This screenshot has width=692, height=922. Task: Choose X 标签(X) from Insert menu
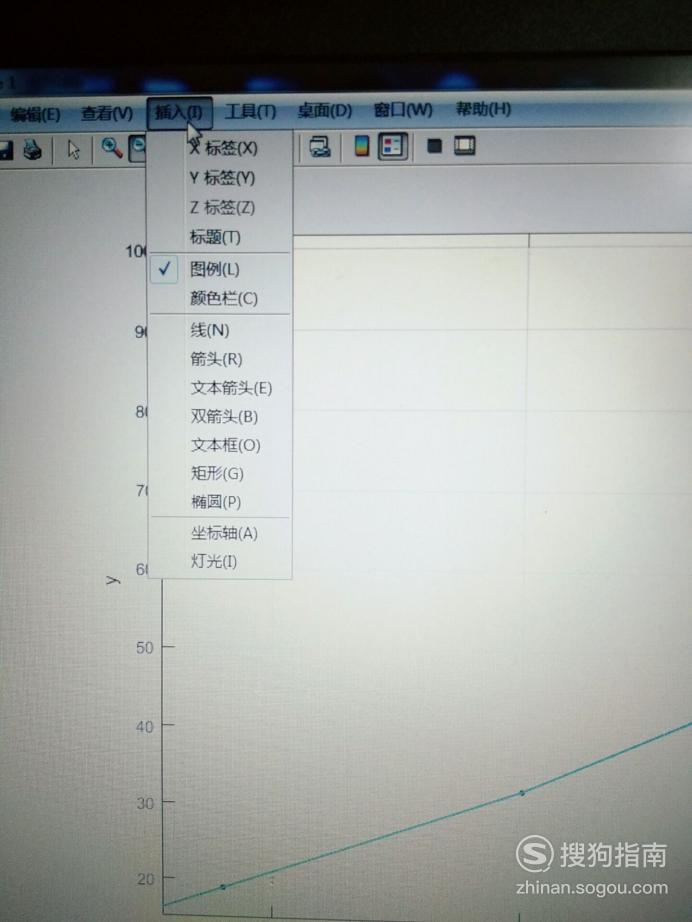point(219,148)
